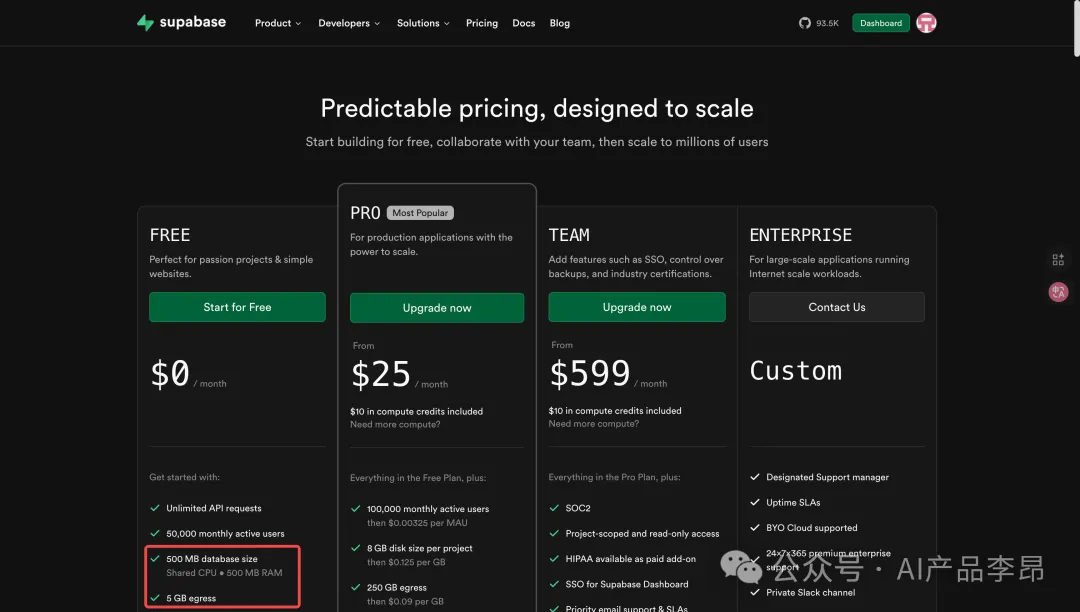Click the checkmark next to SOC2
Viewport: 1080px width, 612px height.
point(554,508)
